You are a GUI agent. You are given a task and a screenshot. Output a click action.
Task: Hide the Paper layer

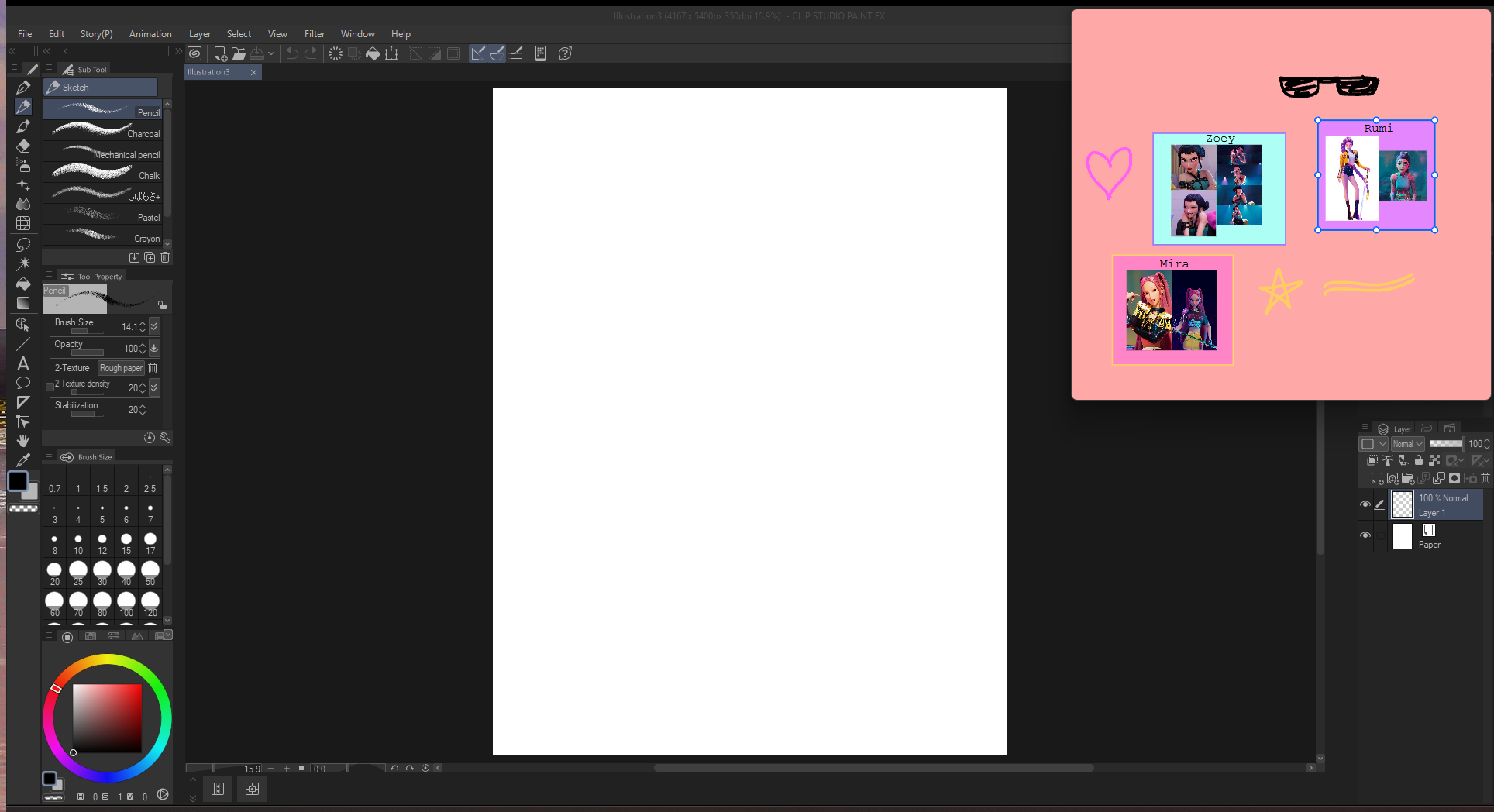pos(1366,535)
